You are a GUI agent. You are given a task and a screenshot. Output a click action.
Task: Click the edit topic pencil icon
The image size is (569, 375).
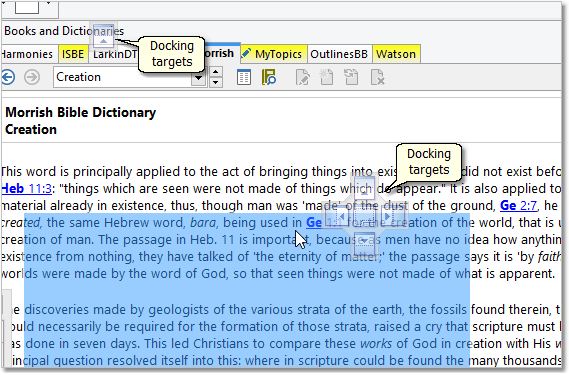point(303,77)
